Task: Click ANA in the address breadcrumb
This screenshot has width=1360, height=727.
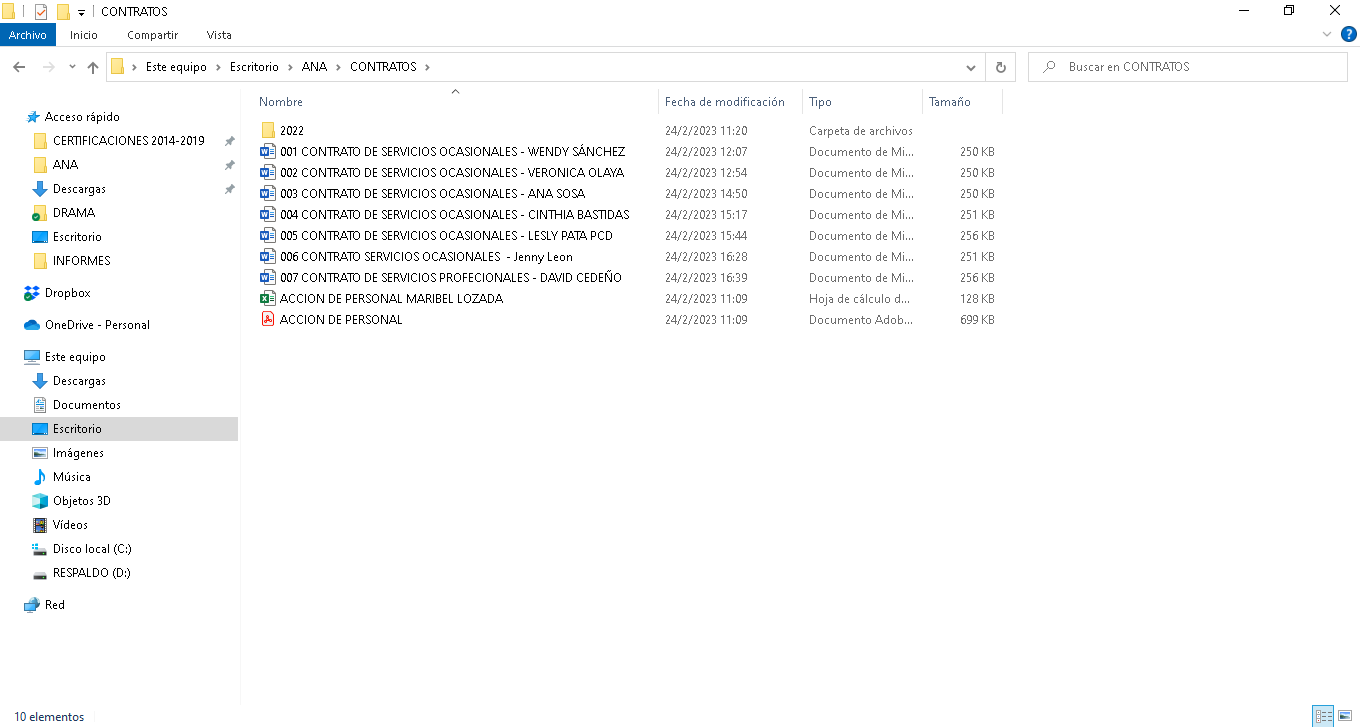Action: click(x=314, y=67)
